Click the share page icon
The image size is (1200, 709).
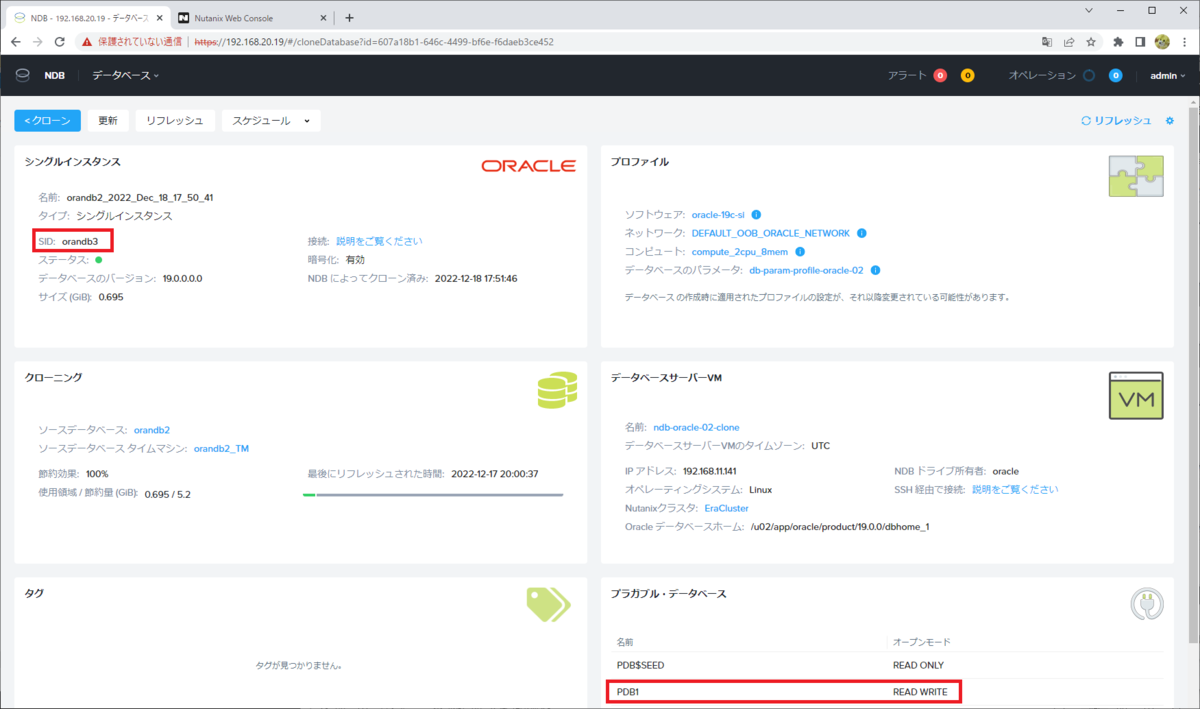[x=1069, y=42]
